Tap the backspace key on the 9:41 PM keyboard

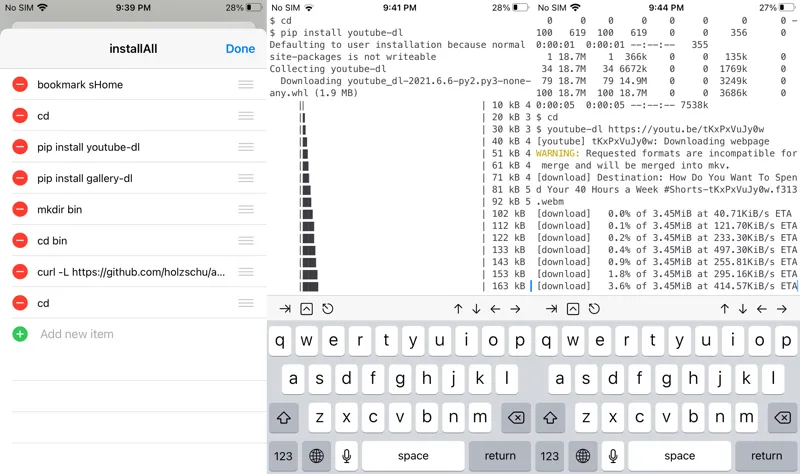pyautogui.click(x=516, y=417)
